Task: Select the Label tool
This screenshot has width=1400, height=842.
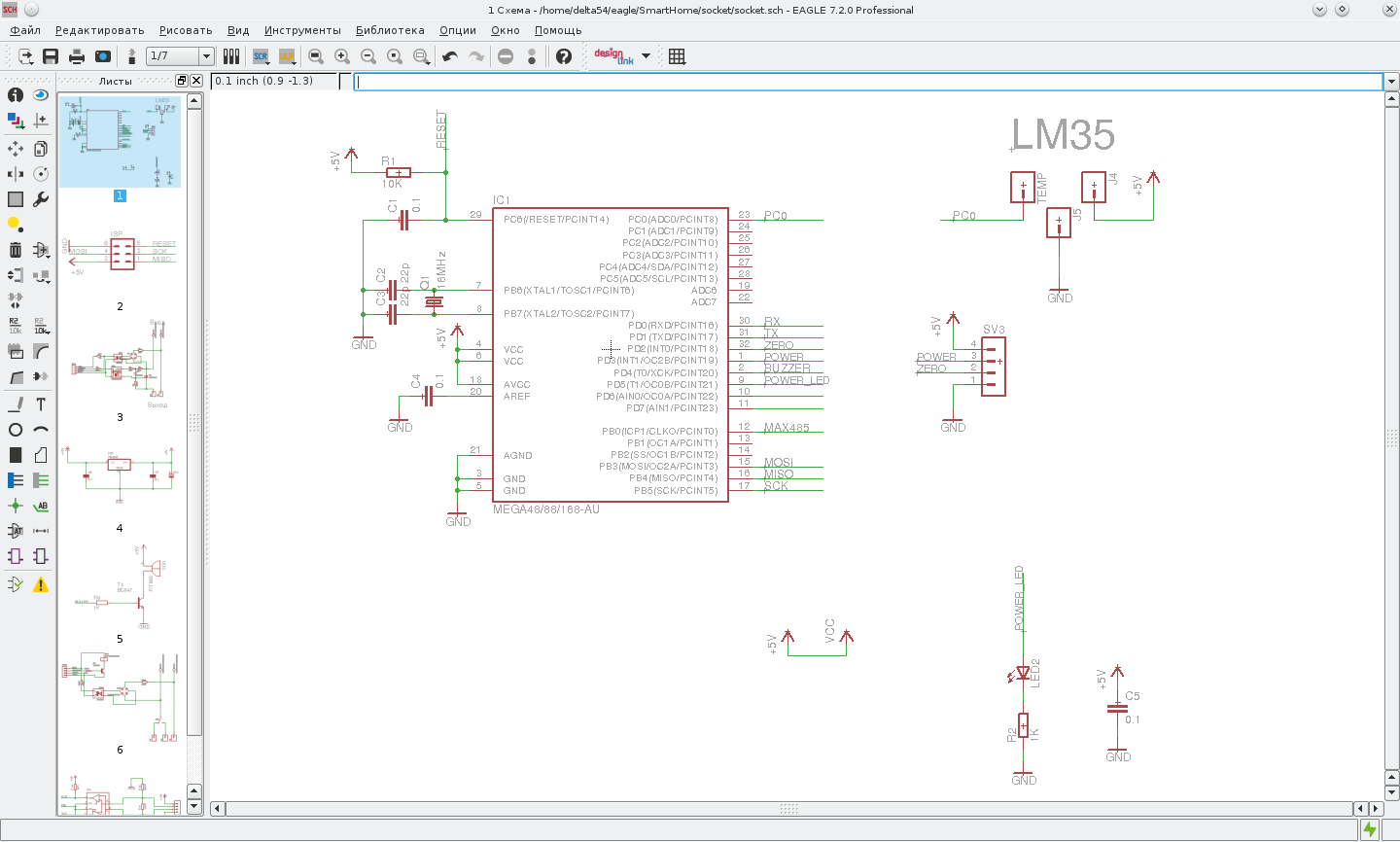Action: 41,506
